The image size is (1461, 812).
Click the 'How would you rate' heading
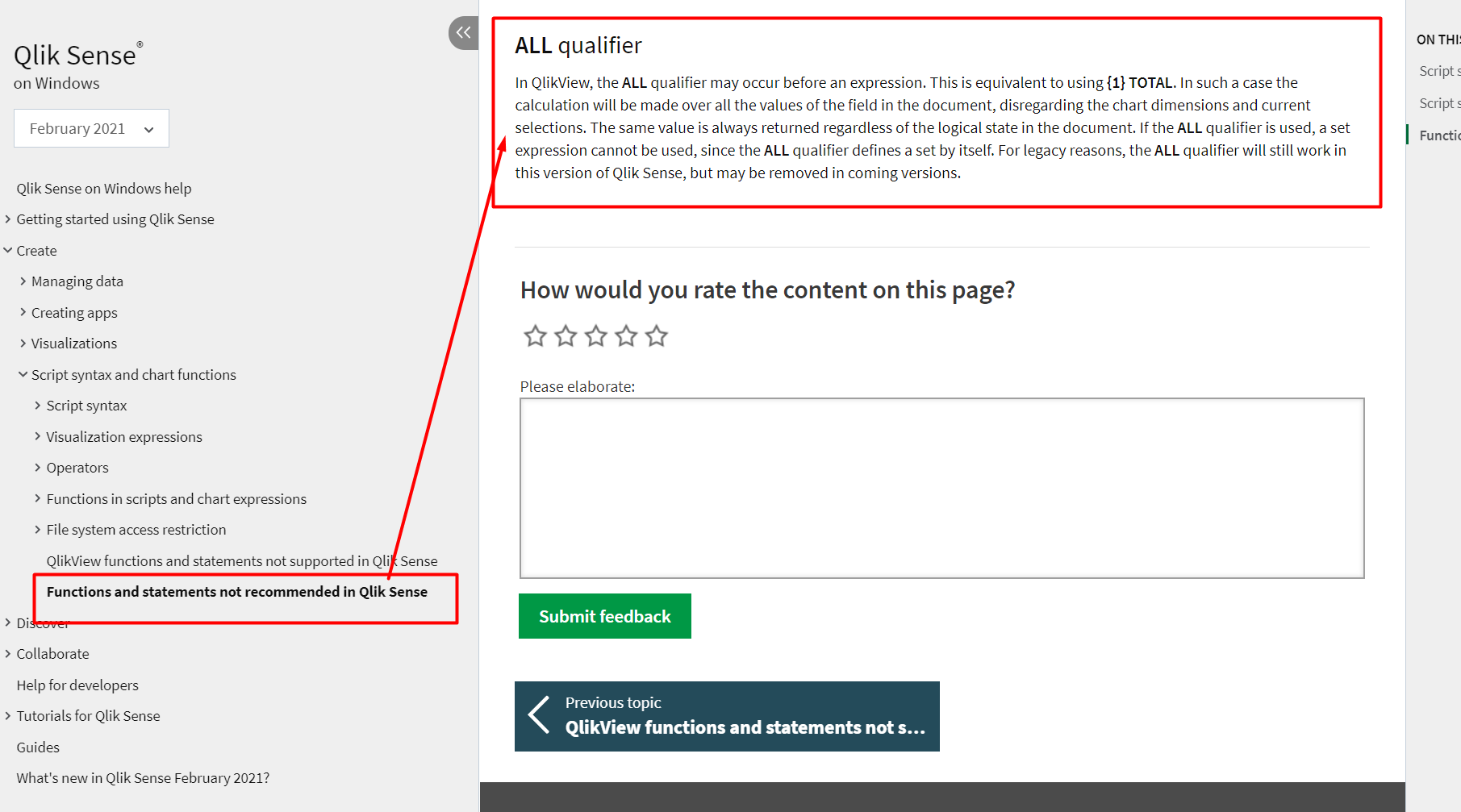(767, 290)
